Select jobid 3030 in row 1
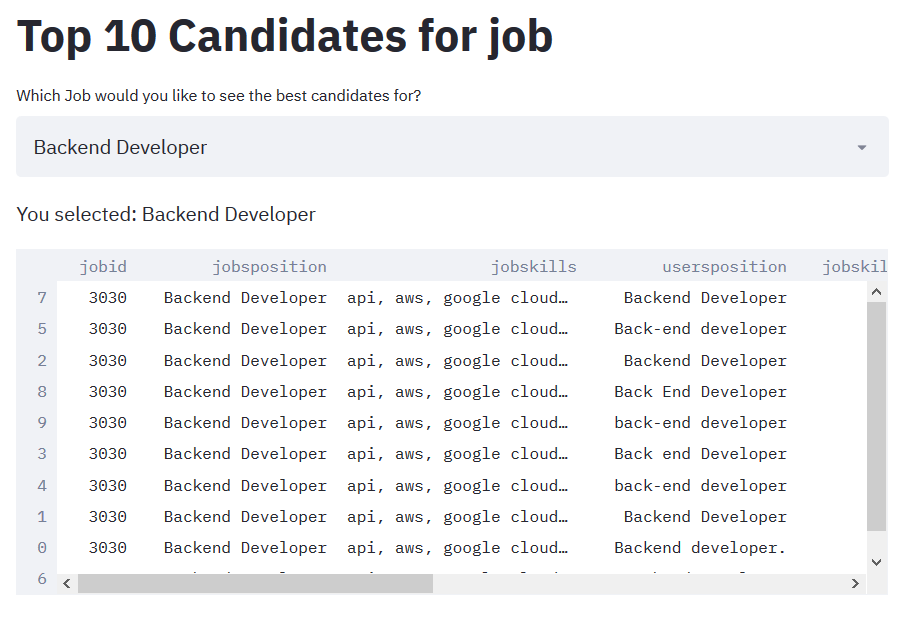 (107, 517)
